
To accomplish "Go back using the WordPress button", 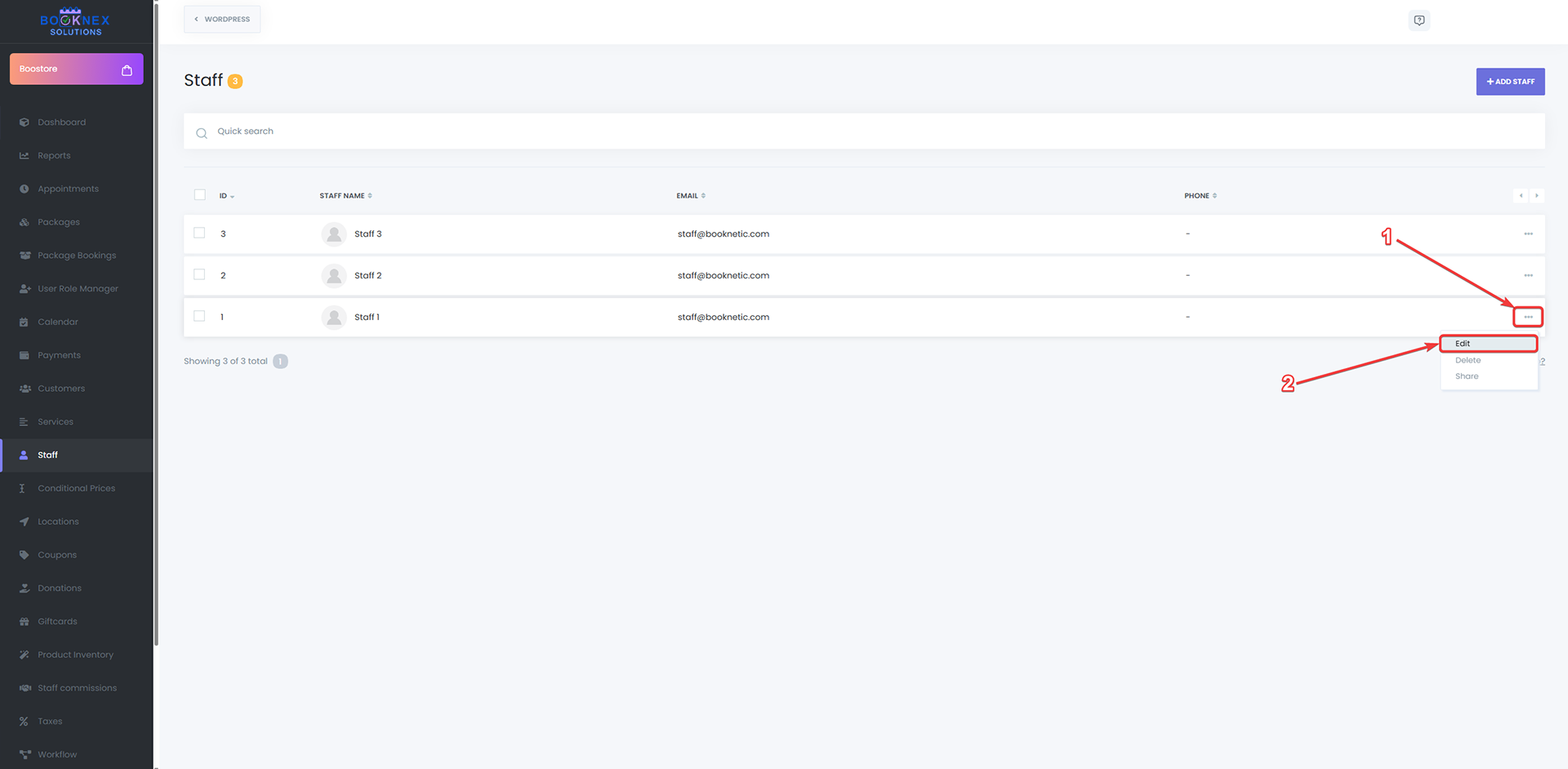I will click(x=222, y=20).
